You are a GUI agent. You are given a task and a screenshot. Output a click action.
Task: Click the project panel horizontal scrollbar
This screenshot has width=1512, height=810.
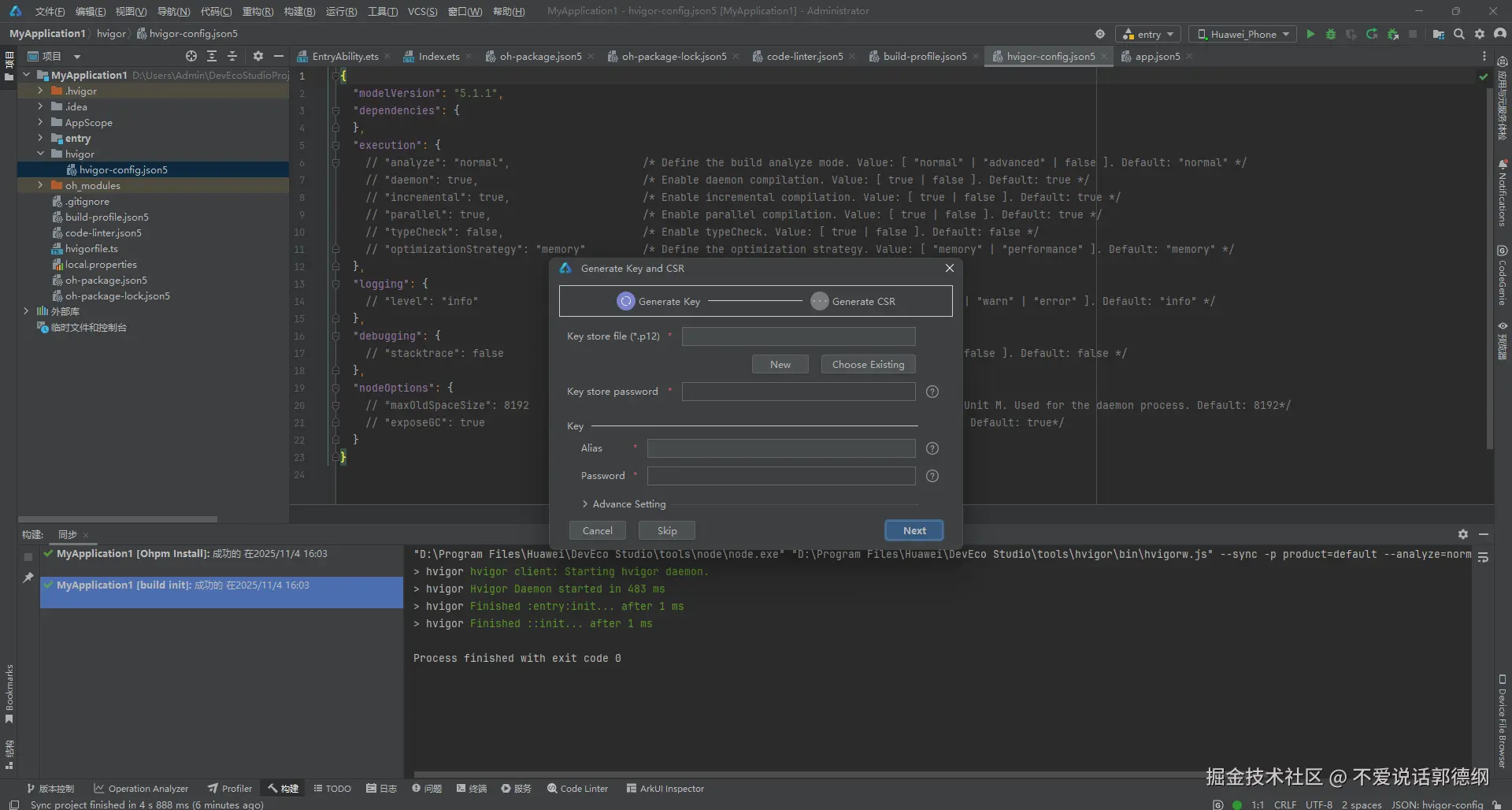click(x=118, y=519)
